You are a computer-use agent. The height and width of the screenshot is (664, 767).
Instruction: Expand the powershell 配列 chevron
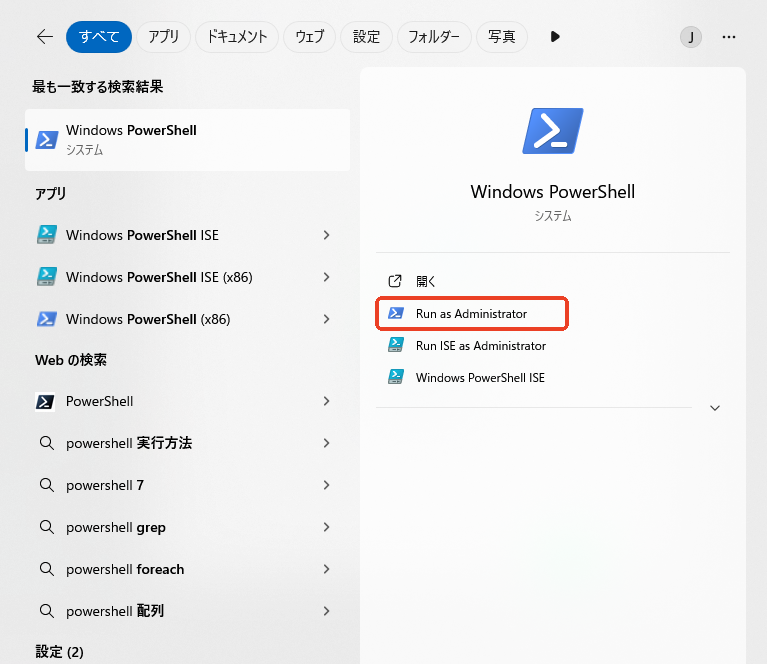(x=326, y=611)
